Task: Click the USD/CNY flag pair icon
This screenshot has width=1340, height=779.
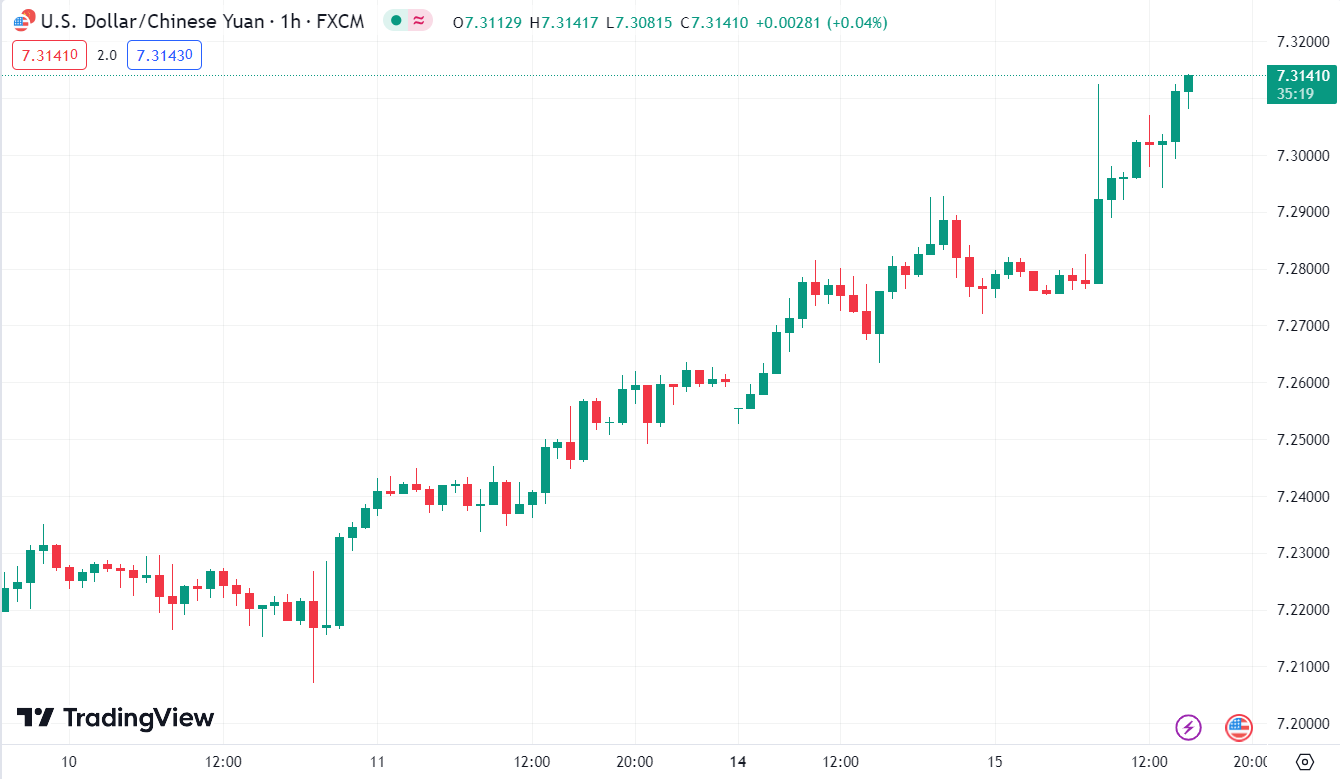Action: pyautogui.click(x=23, y=22)
